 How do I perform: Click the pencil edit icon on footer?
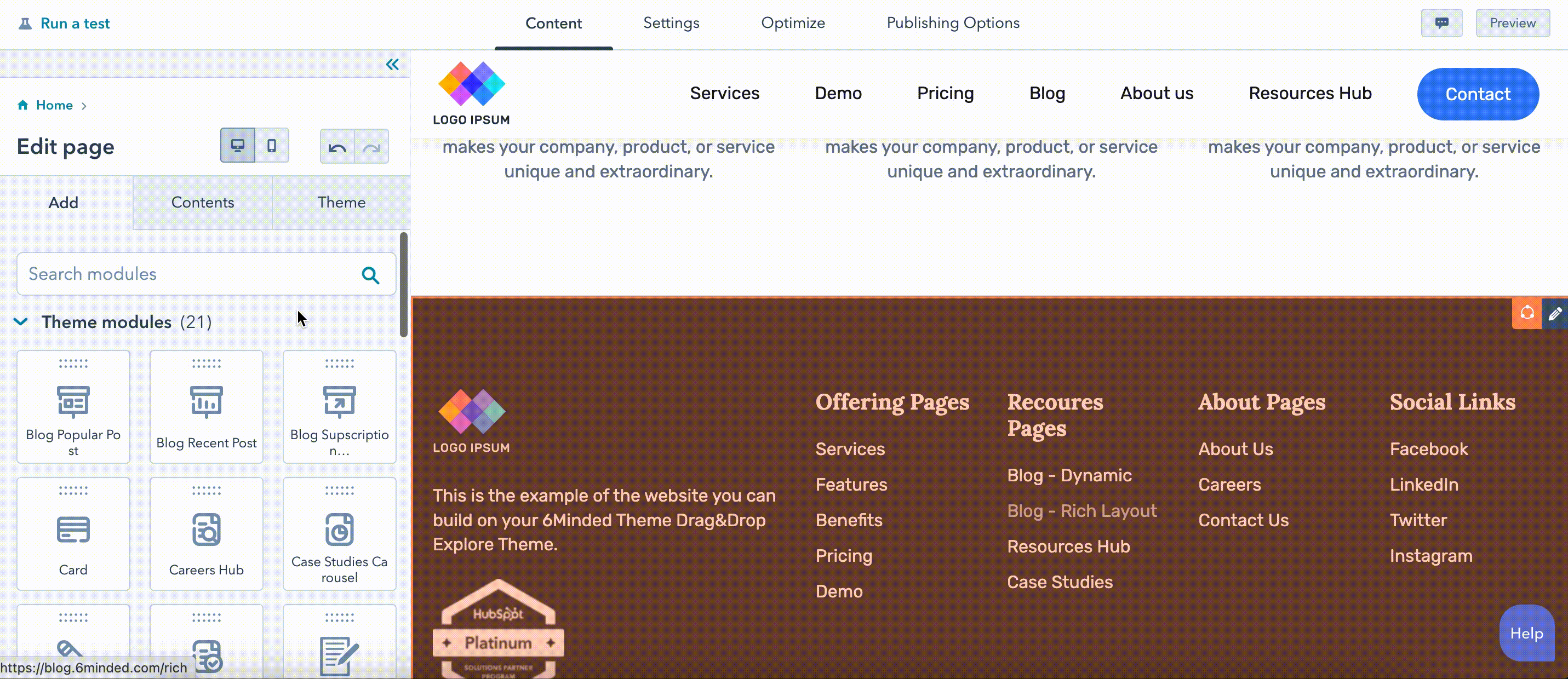[x=1555, y=313]
